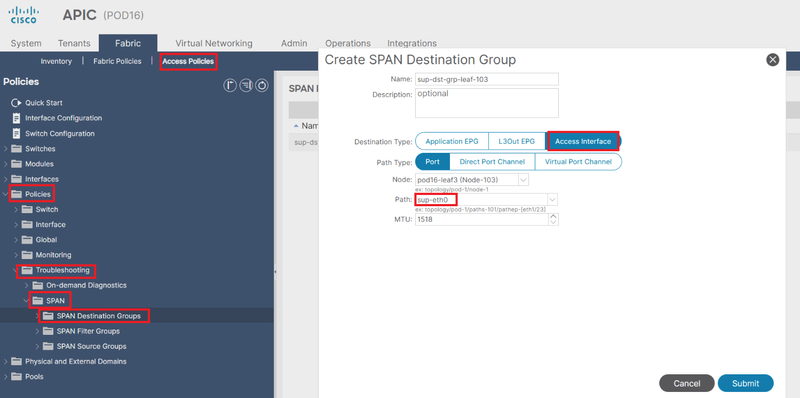
Task: Click the refresh icon in Policies header
Action: pyautogui.click(x=262, y=86)
